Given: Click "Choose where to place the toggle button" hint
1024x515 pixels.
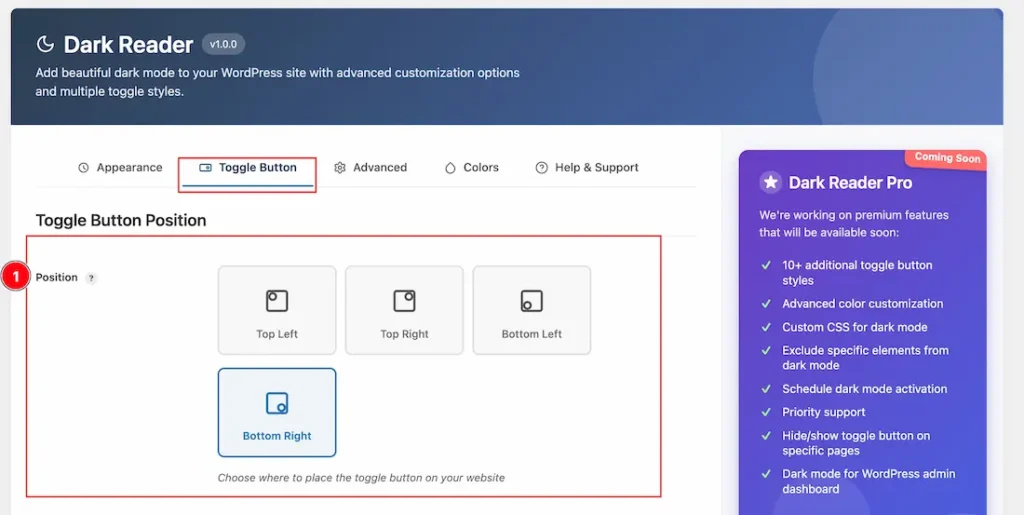Looking at the screenshot, I should 361,478.
